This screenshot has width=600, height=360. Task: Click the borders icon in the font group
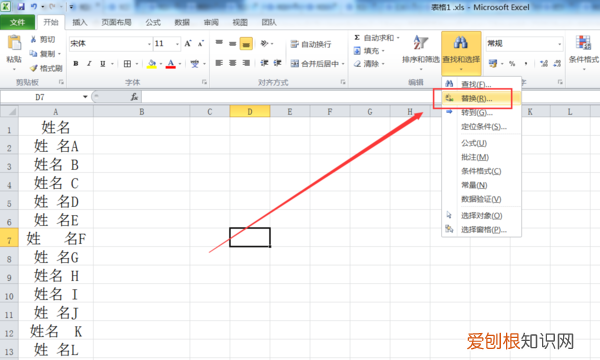(x=127, y=64)
